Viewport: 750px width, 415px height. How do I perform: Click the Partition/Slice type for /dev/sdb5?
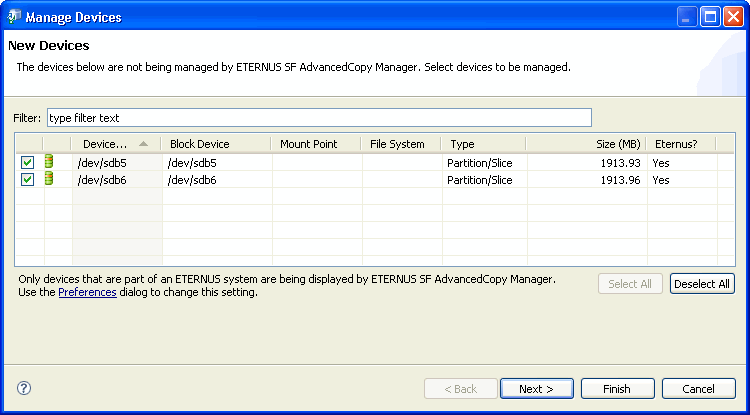pyautogui.click(x=480, y=163)
